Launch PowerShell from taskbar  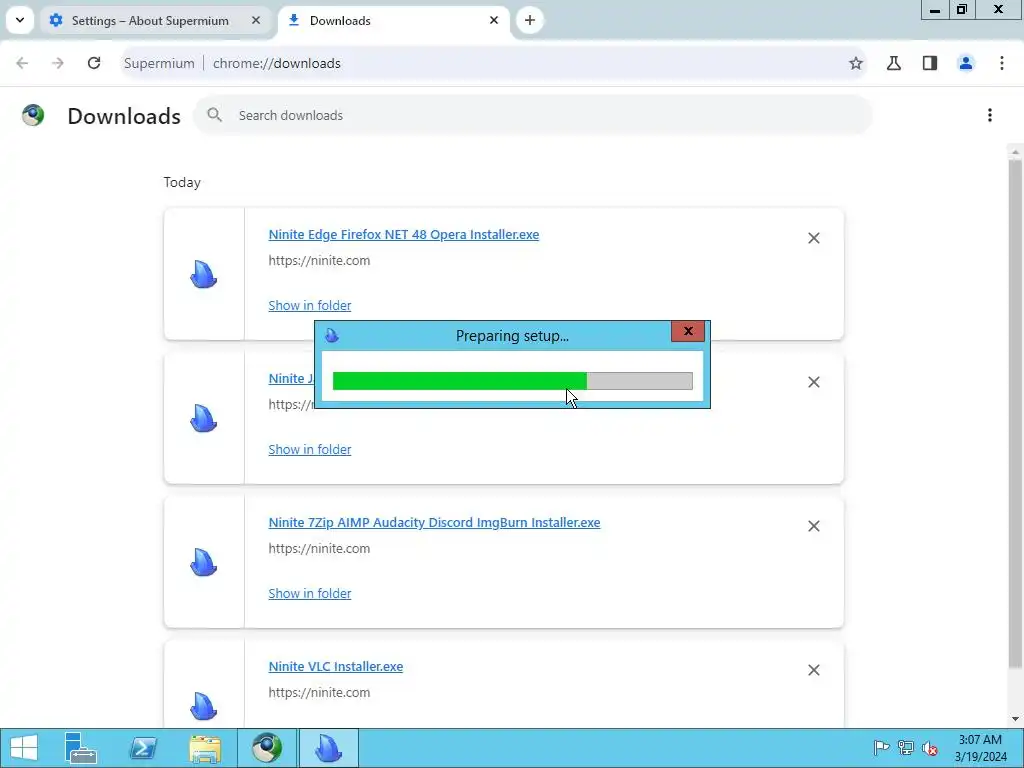point(143,748)
